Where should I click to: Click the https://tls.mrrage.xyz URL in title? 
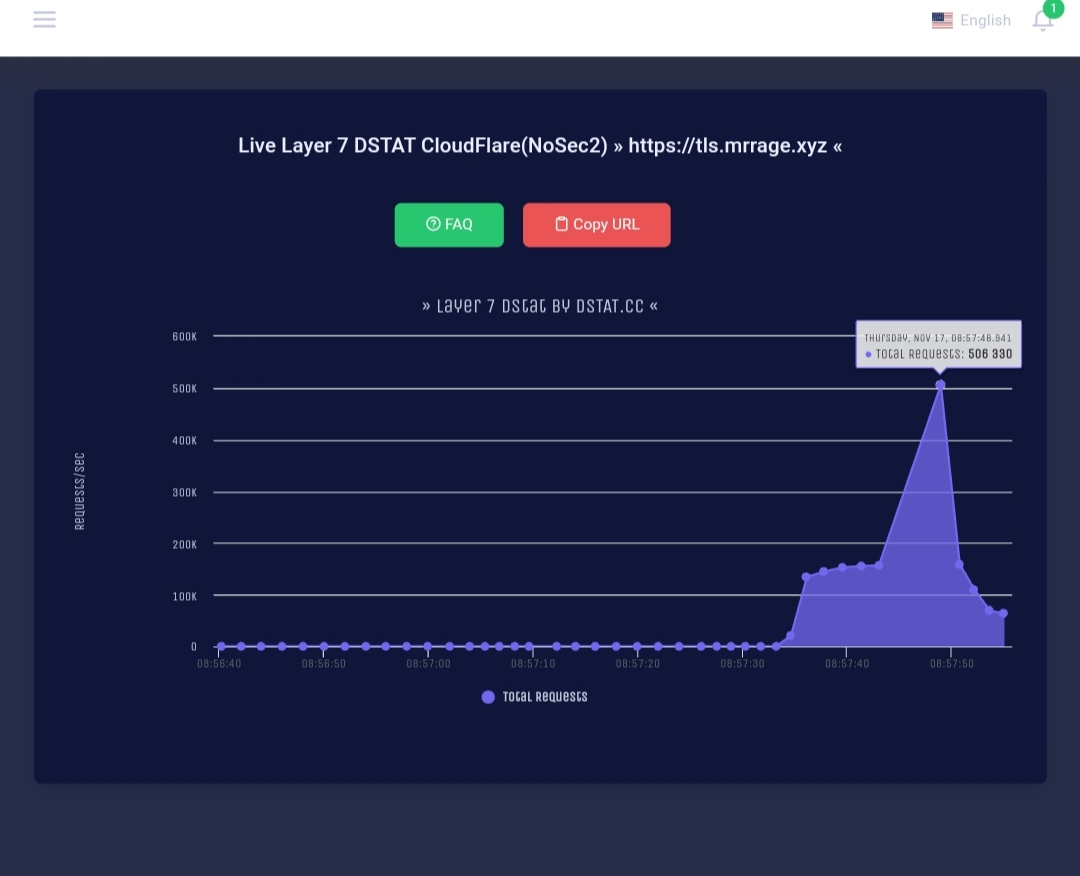pos(727,146)
